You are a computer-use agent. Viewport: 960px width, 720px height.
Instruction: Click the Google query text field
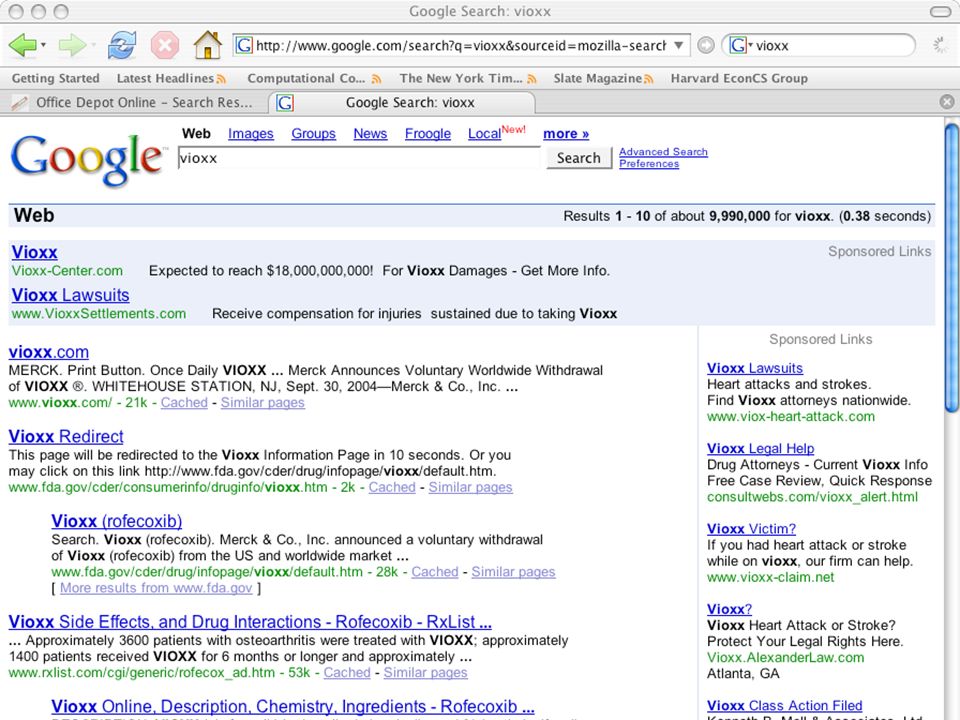click(x=359, y=158)
